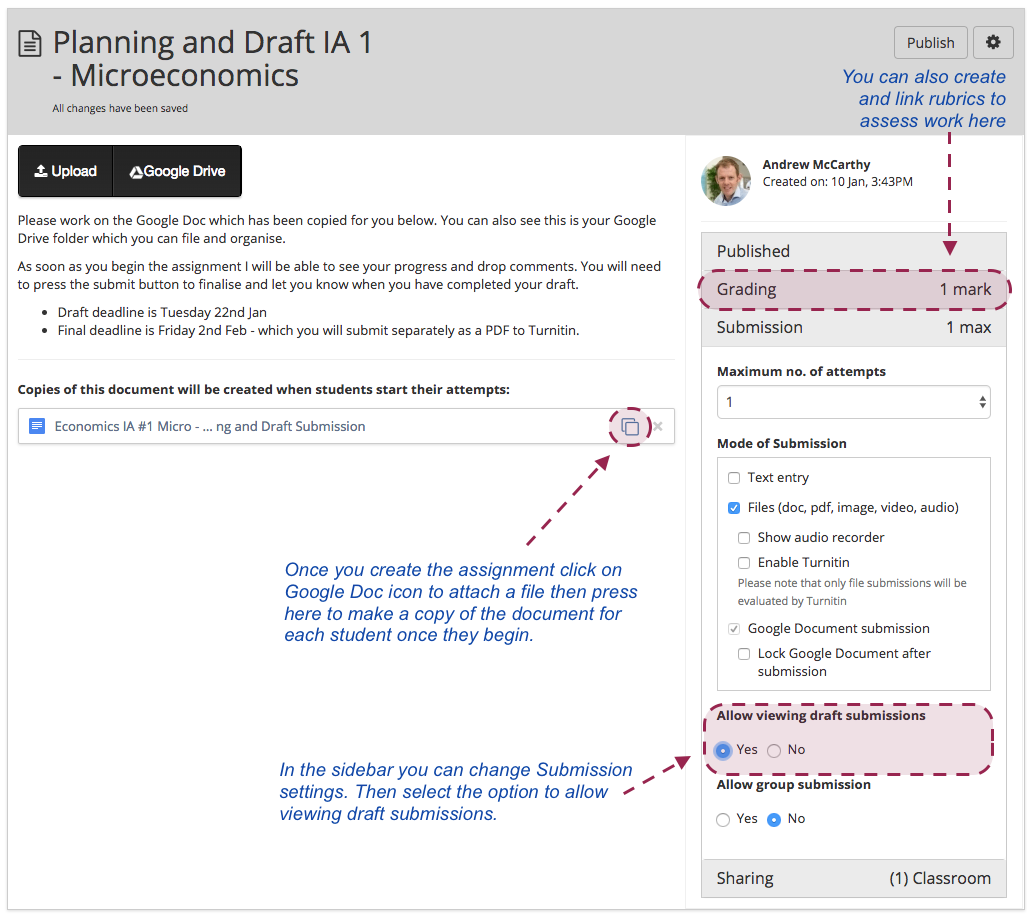Click the Google Doc file icon

pos(37,427)
